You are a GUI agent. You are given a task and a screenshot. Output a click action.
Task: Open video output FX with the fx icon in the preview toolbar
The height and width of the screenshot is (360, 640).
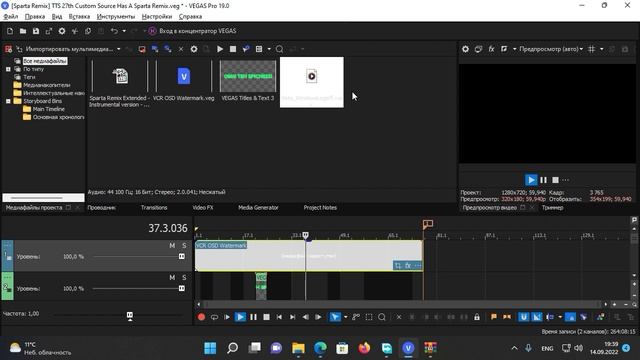[x=491, y=49]
